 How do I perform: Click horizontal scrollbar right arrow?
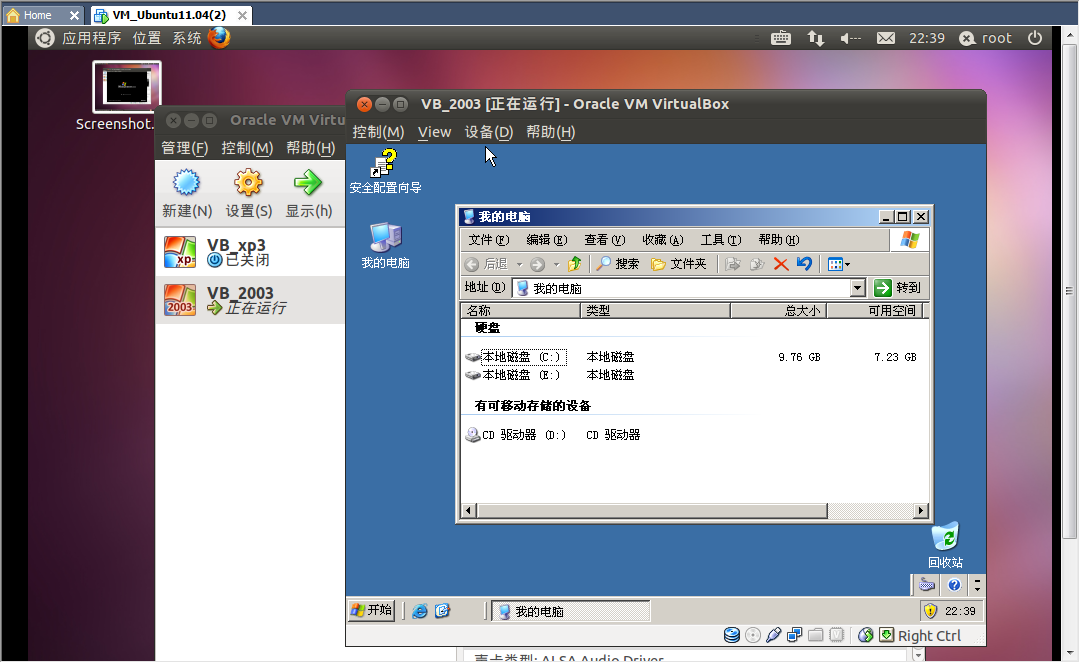[921, 511]
